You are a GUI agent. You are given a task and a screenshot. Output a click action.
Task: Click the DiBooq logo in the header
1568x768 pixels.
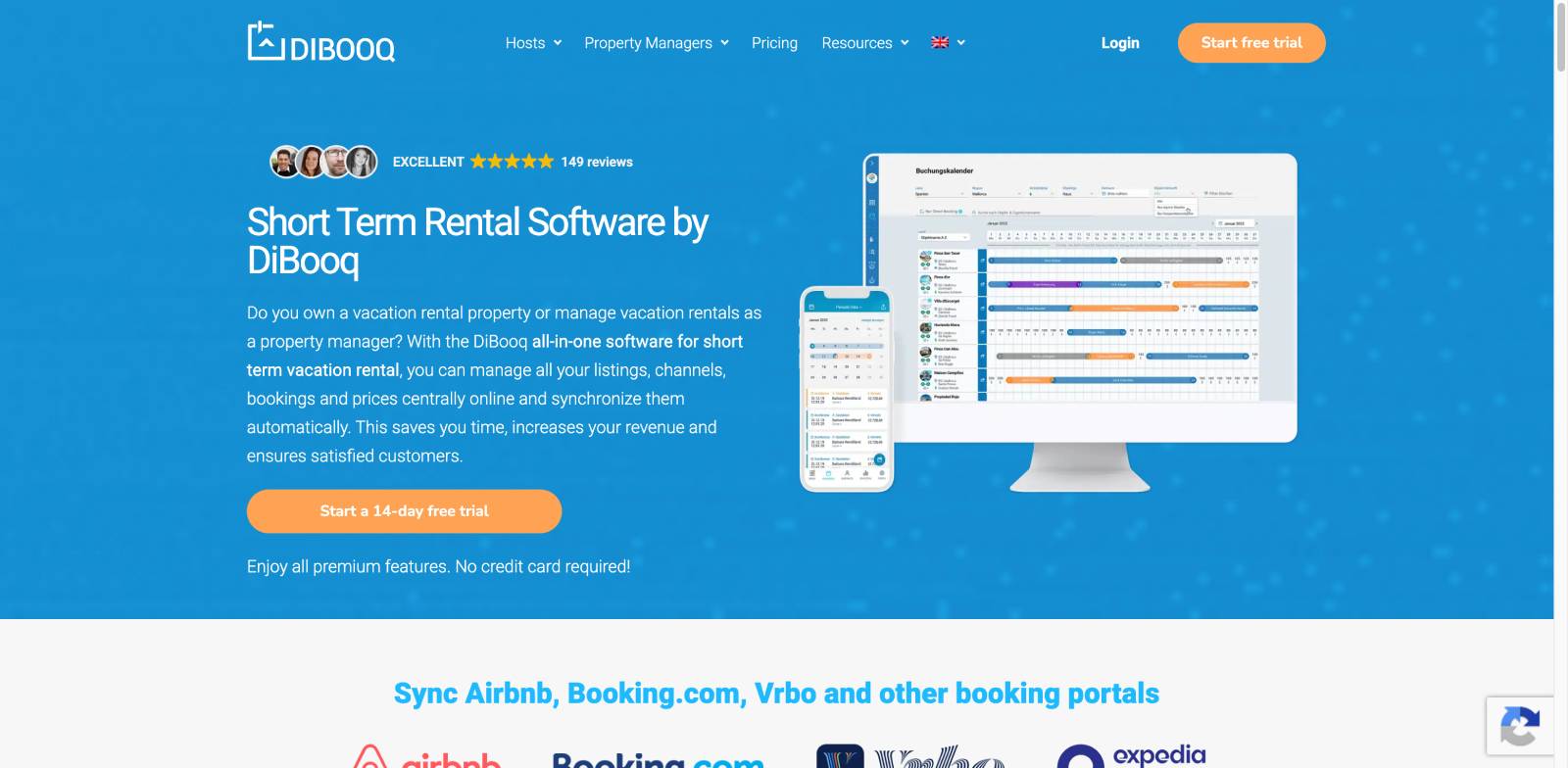pos(321,42)
